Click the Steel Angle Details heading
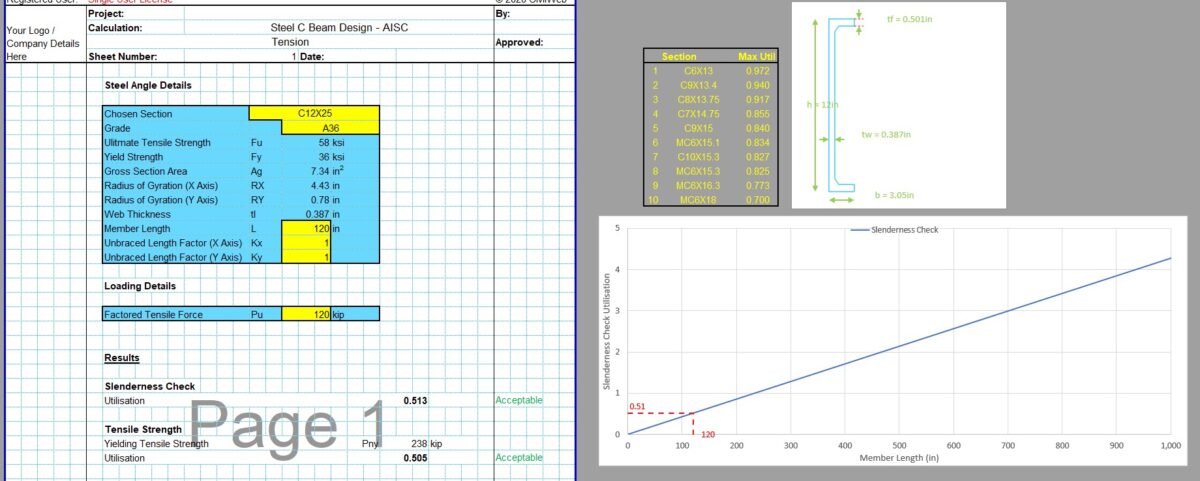Viewport: 1200px width, 481px height. coord(148,86)
